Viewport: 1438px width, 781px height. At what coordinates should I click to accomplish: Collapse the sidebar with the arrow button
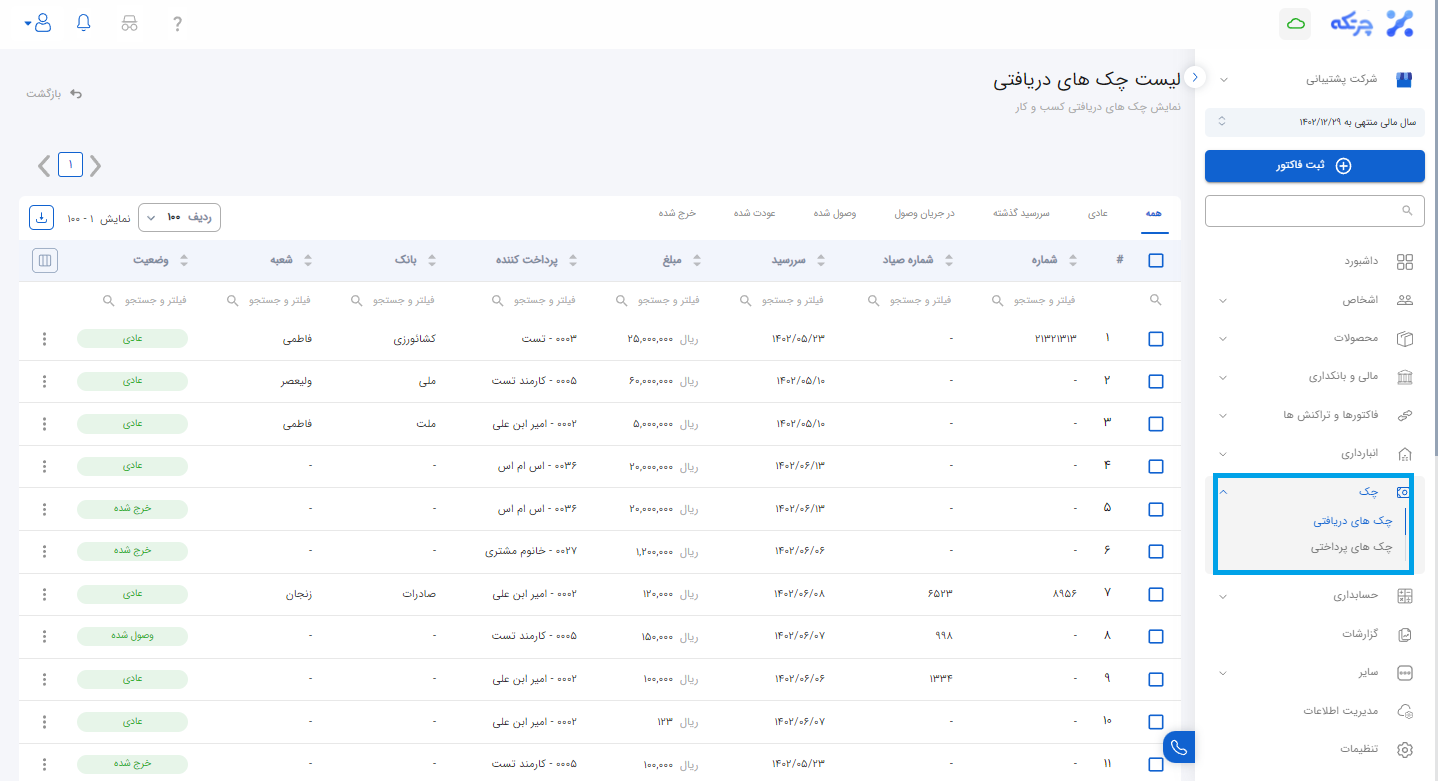point(1195,77)
